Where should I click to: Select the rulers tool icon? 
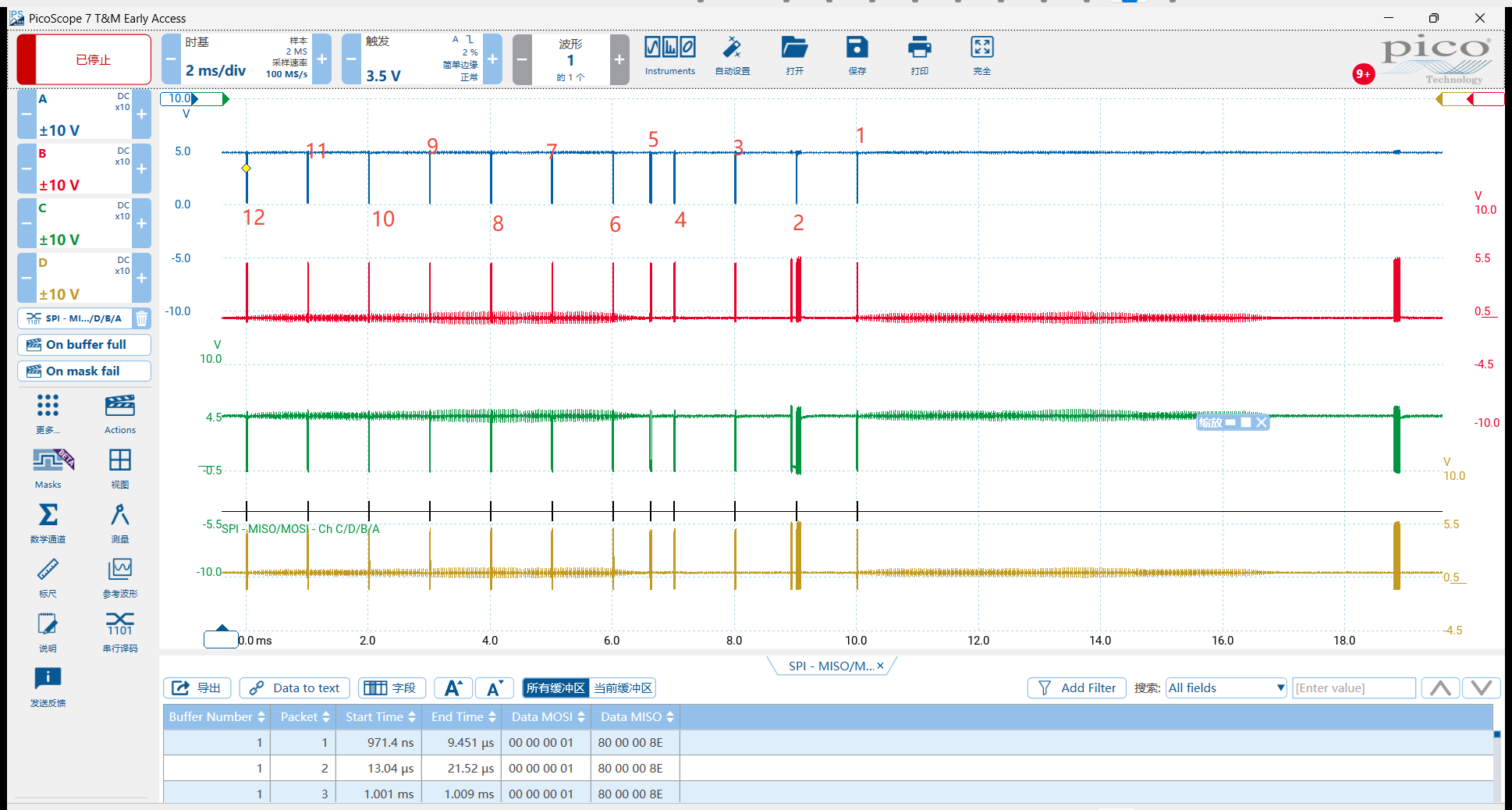48,570
